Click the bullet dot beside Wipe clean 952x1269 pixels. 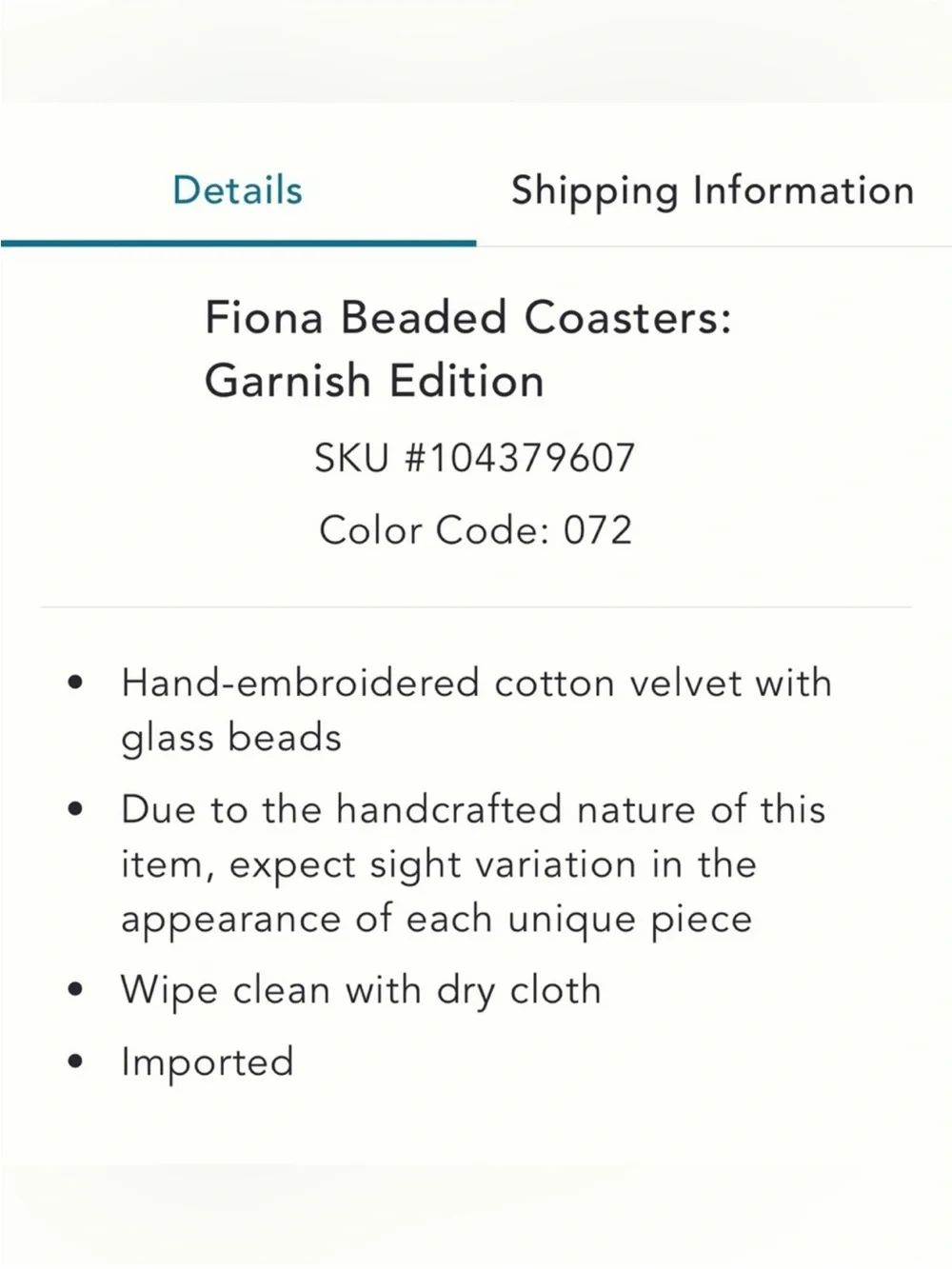76,990
